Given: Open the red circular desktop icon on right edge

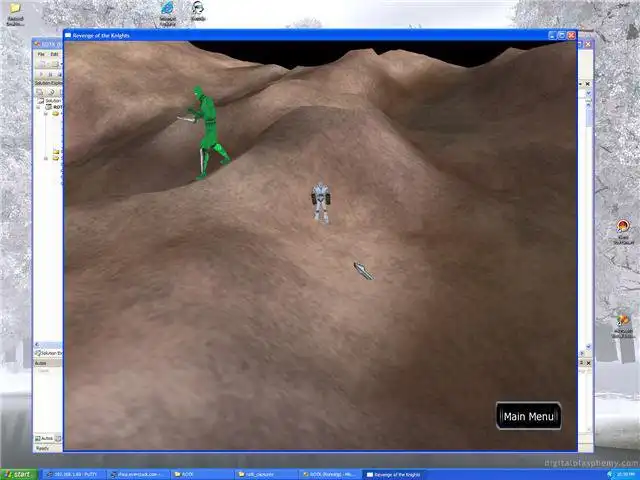Looking at the screenshot, I should point(623,232).
